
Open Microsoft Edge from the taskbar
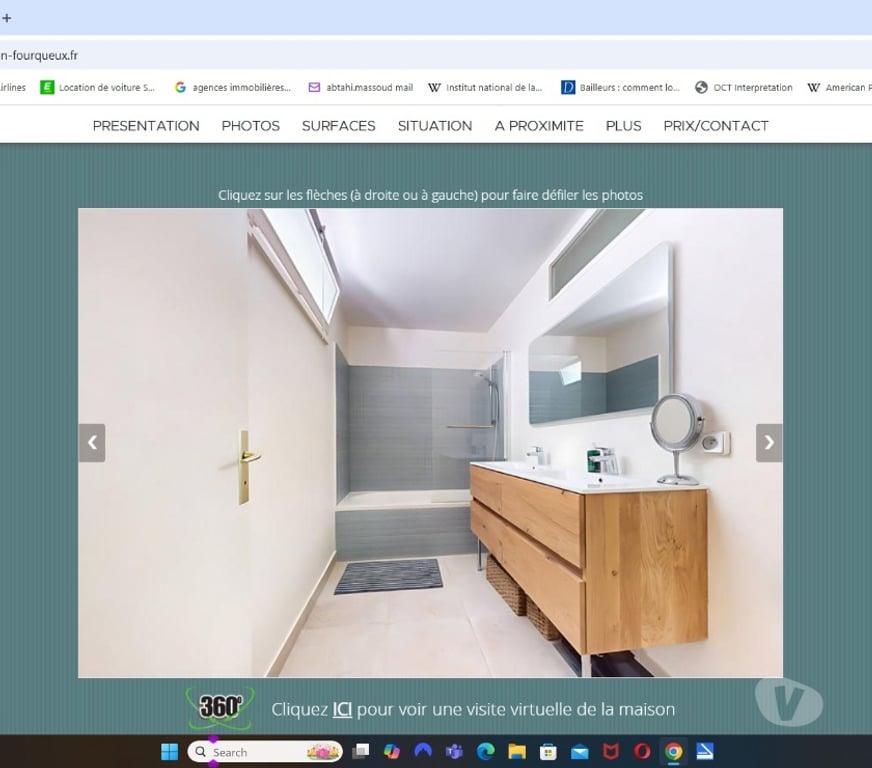[486, 752]
